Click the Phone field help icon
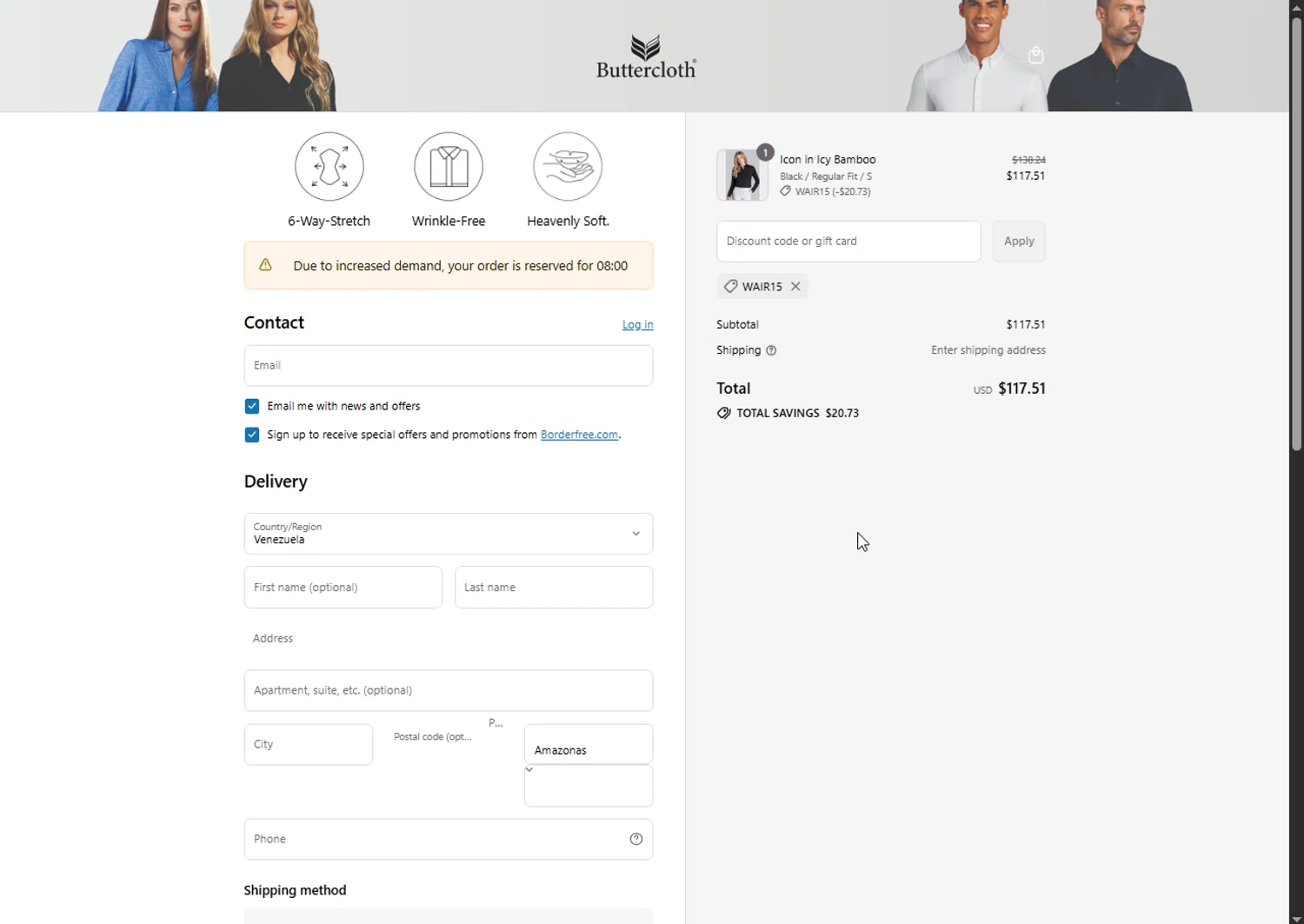Viewport: 1304px width, 924px height. (636, 839)
